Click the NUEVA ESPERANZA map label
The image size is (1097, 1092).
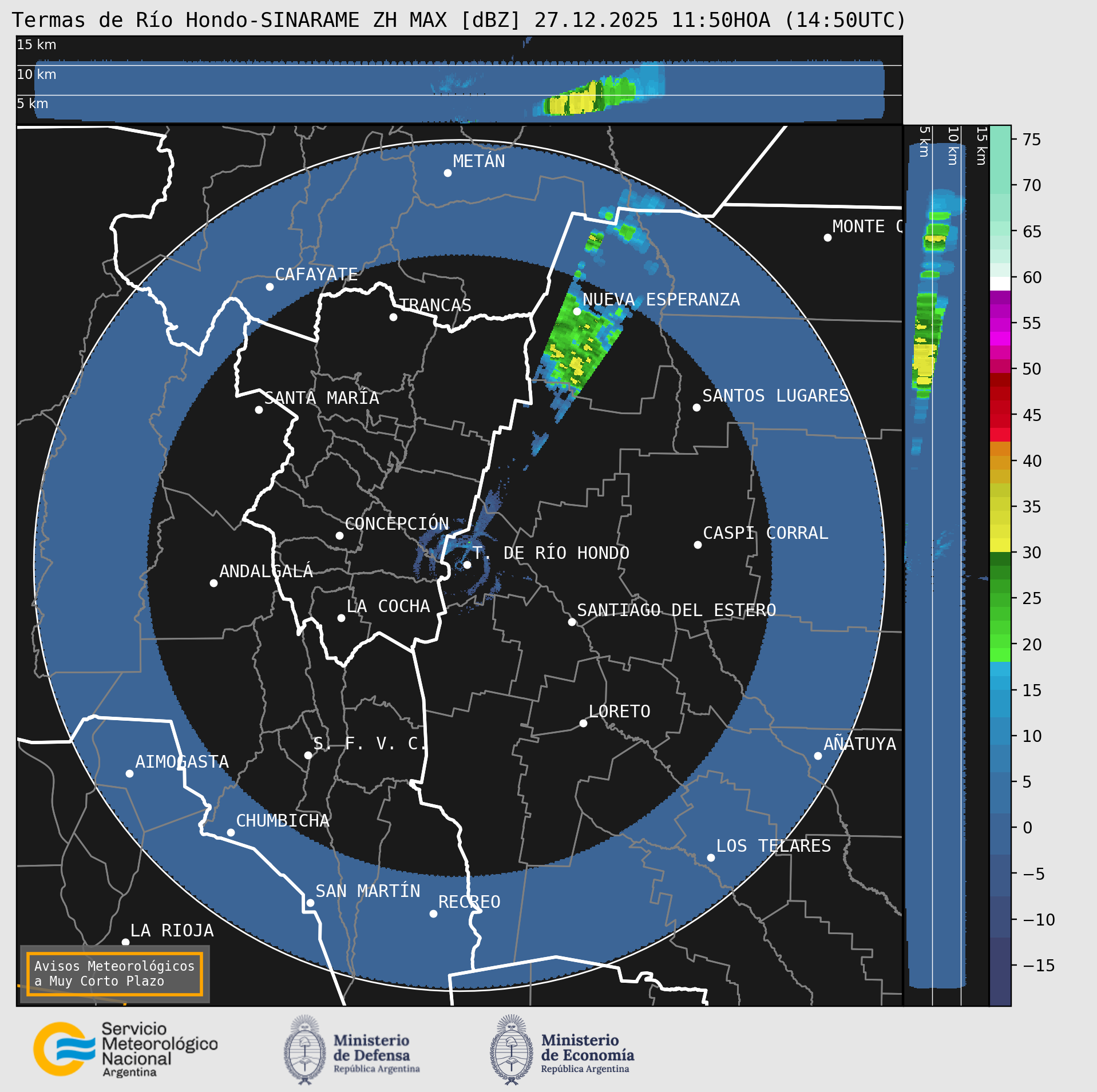661,300
